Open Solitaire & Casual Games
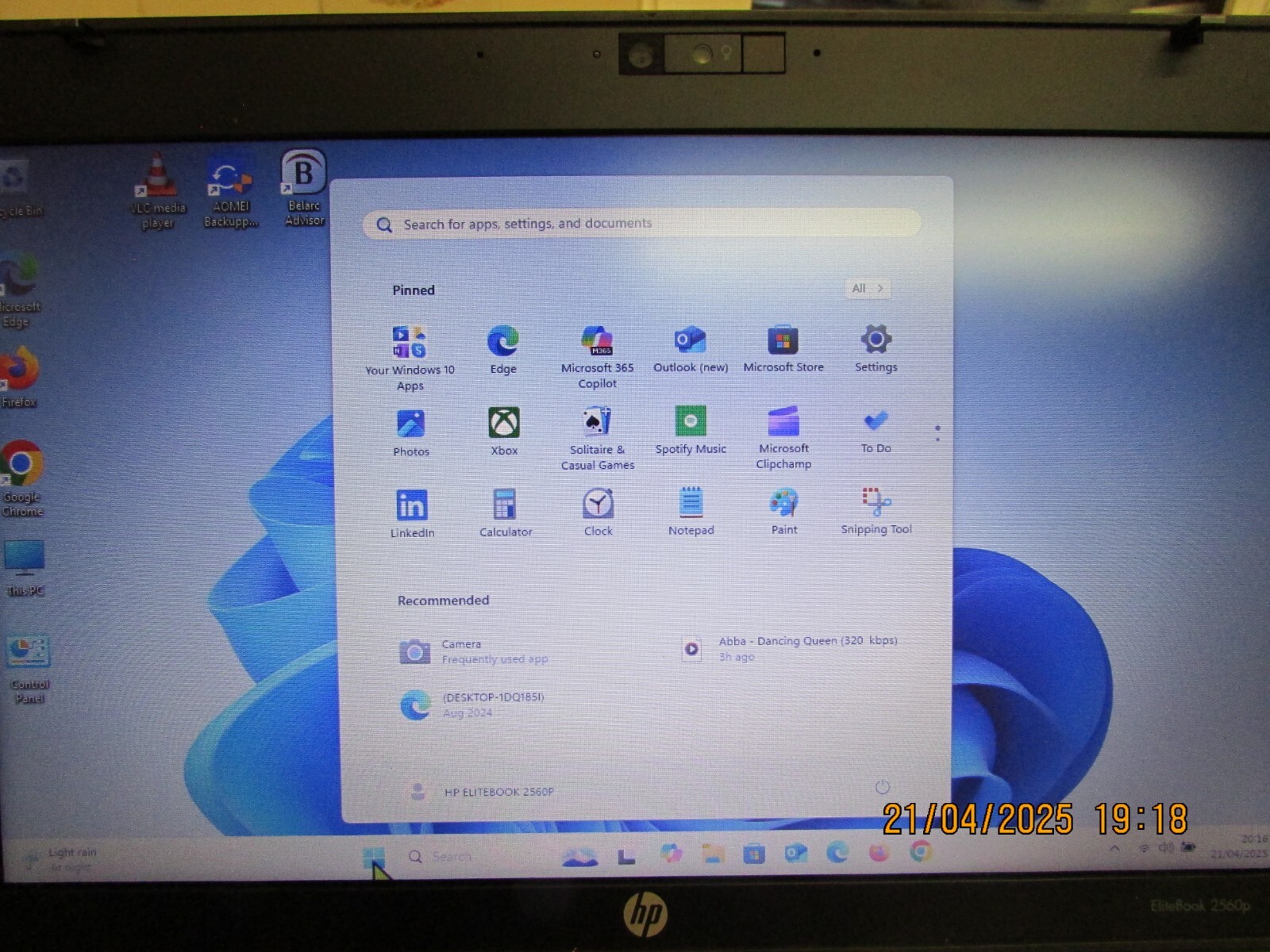 (598, 438)
